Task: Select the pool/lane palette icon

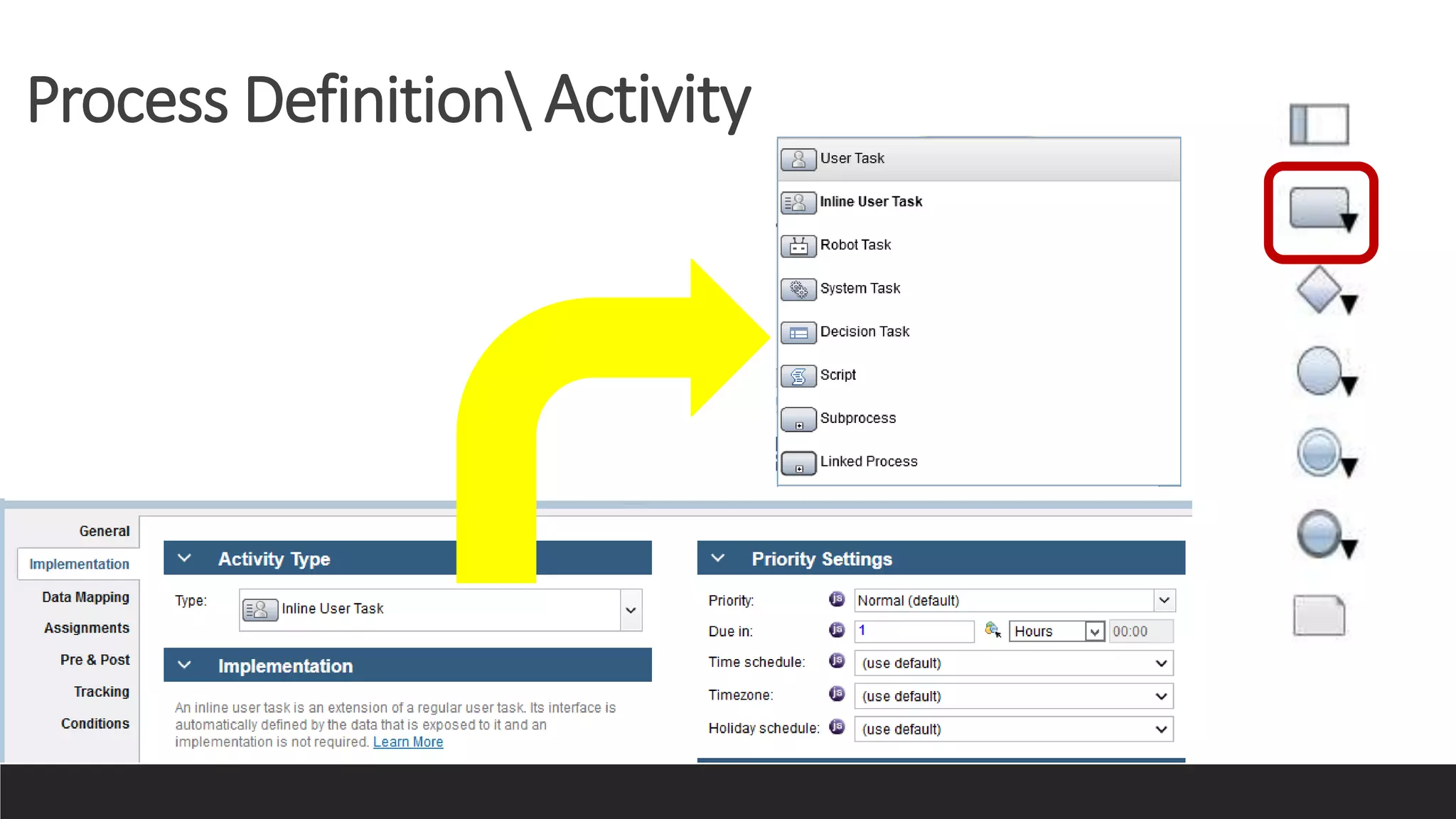Action: [1319, 124]
